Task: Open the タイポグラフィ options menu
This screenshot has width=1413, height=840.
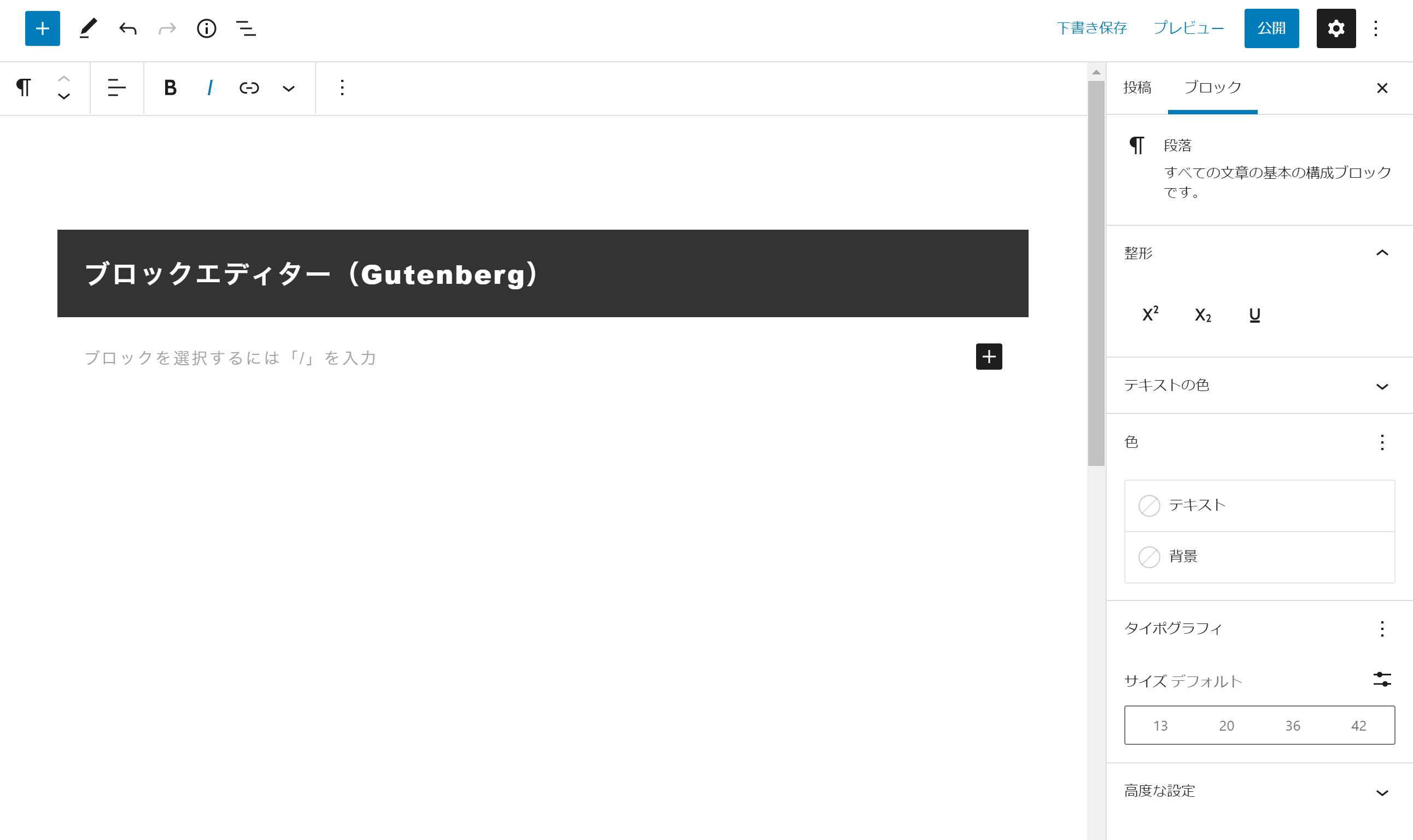Action: tap(1382, 629)
